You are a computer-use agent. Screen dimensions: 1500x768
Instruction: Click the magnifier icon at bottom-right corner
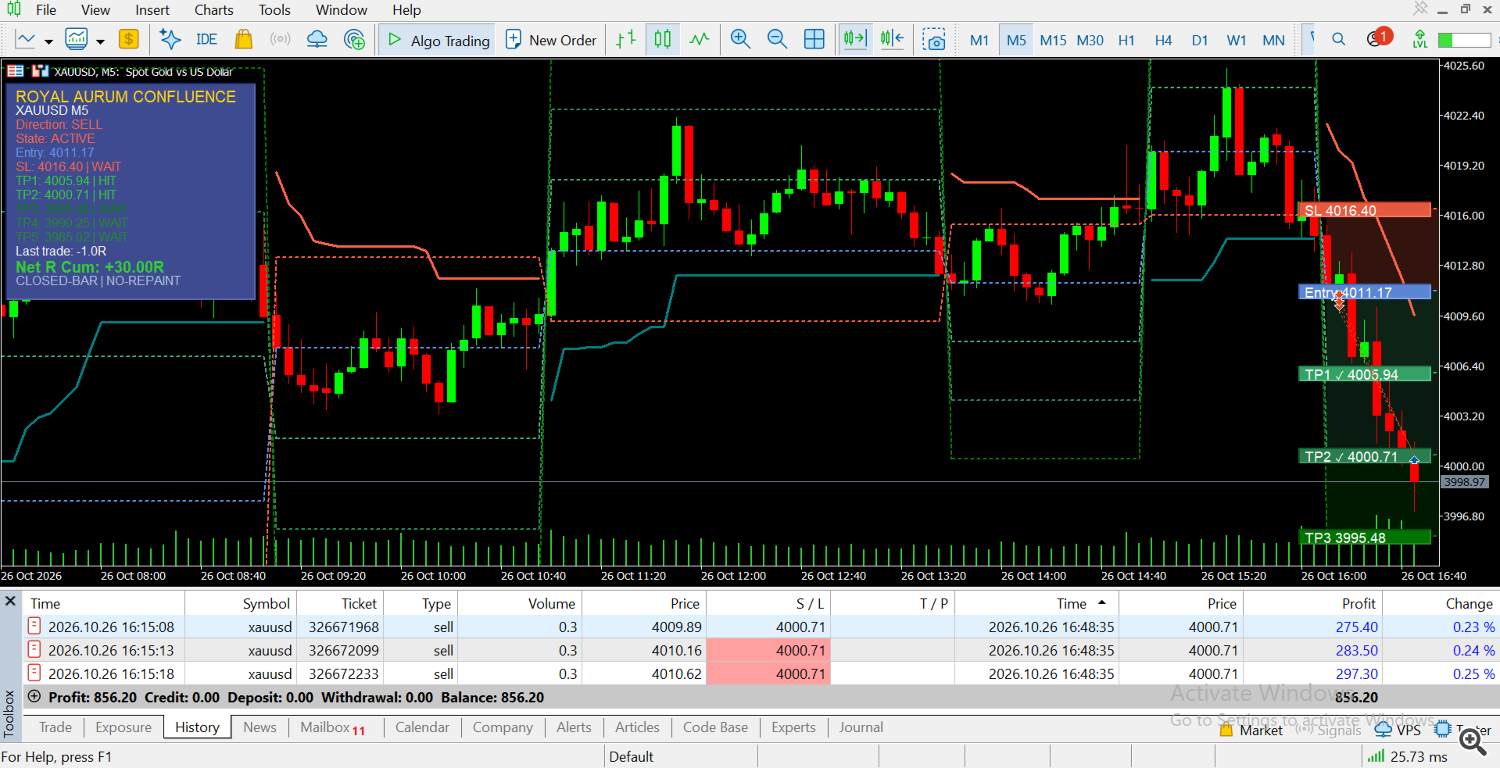click(1472, 741)
